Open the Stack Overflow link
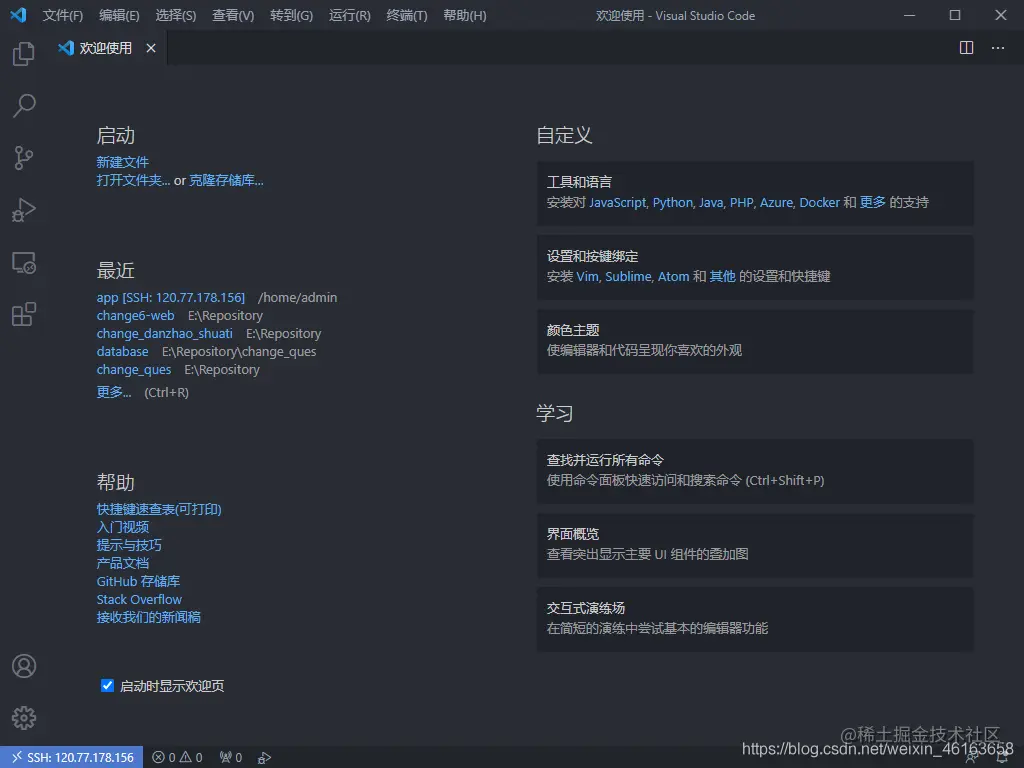Screen dimensions: 1024x768 point(139,599)
